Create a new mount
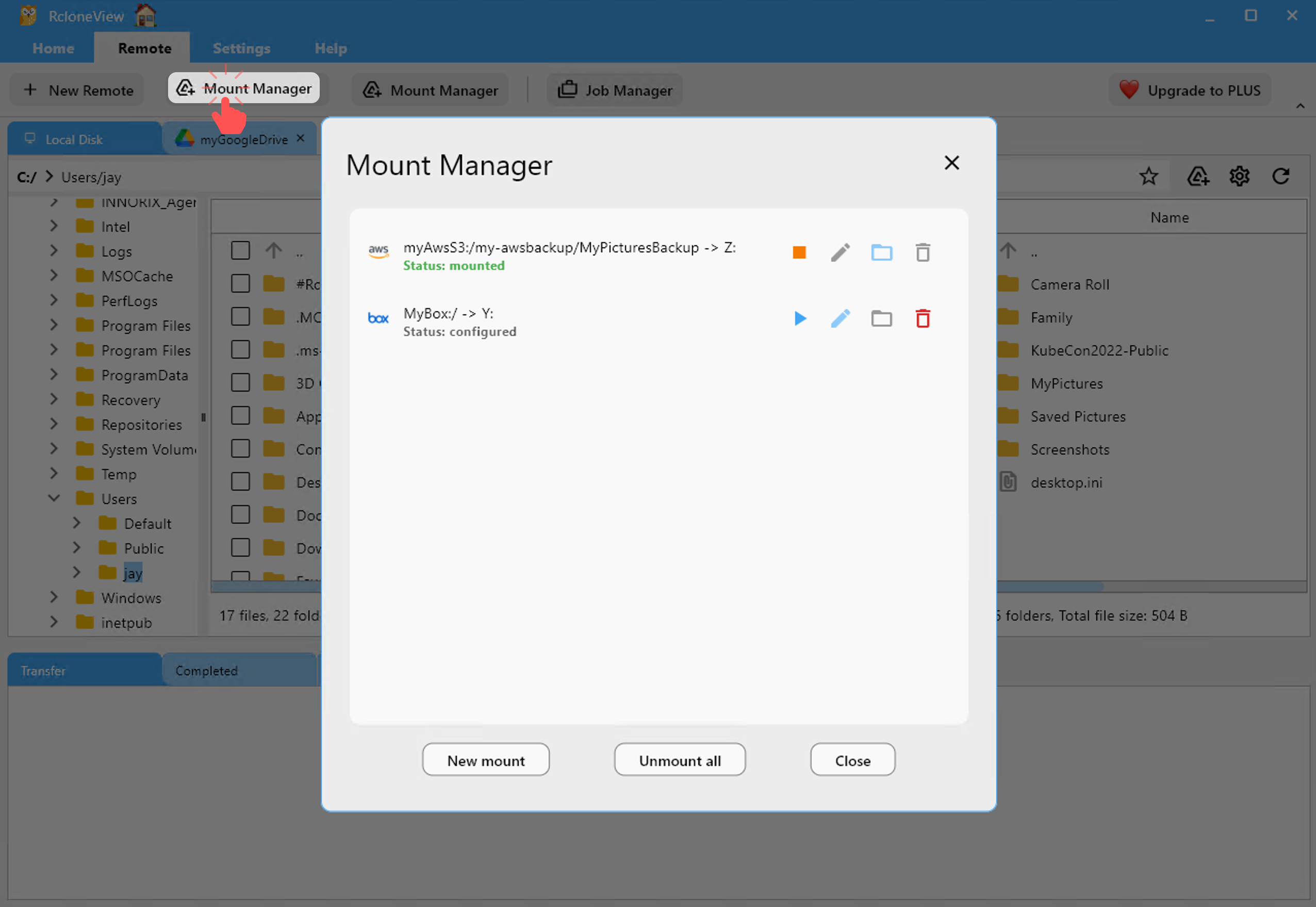This screenshot has width=1316, height=907. (x=486, y=760)
